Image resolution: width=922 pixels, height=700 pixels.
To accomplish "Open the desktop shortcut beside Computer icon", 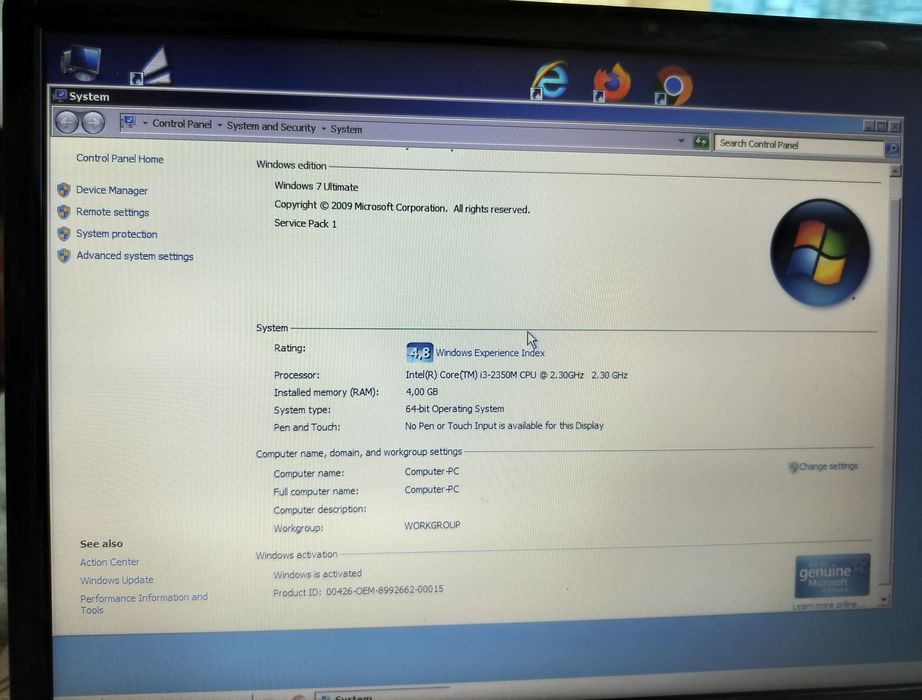I will [x=151, y=66].
